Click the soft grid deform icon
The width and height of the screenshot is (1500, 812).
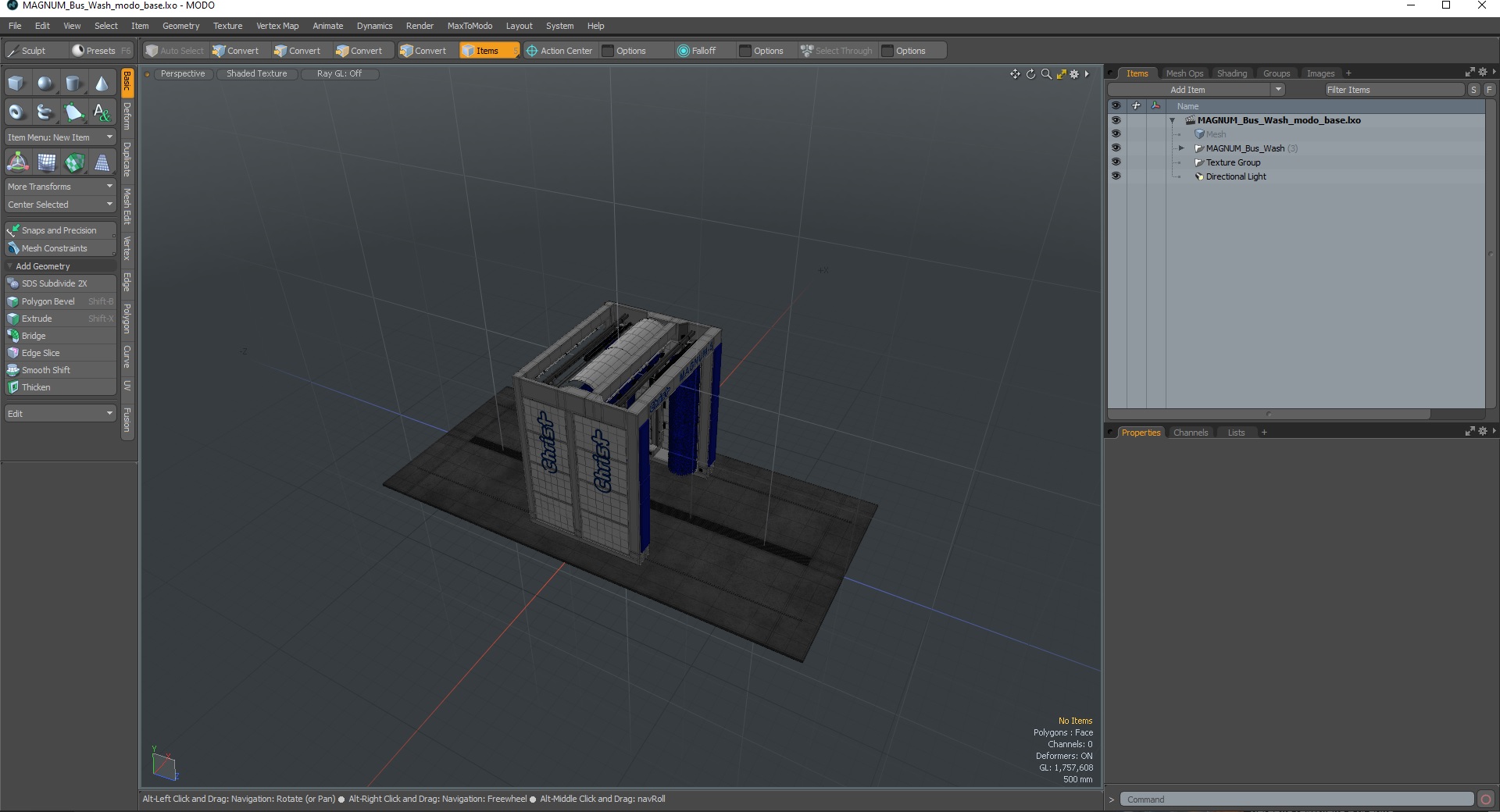[47, 162]
